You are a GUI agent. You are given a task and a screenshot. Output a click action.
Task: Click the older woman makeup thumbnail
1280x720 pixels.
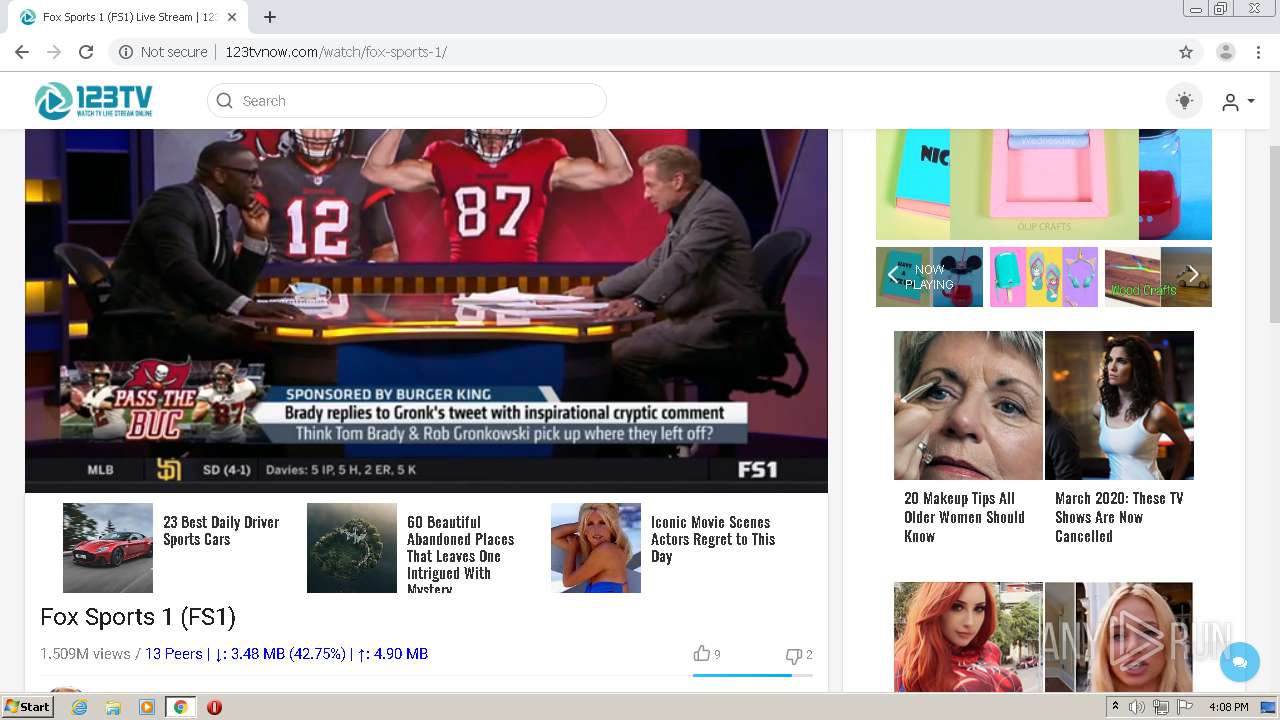(968, 405)
